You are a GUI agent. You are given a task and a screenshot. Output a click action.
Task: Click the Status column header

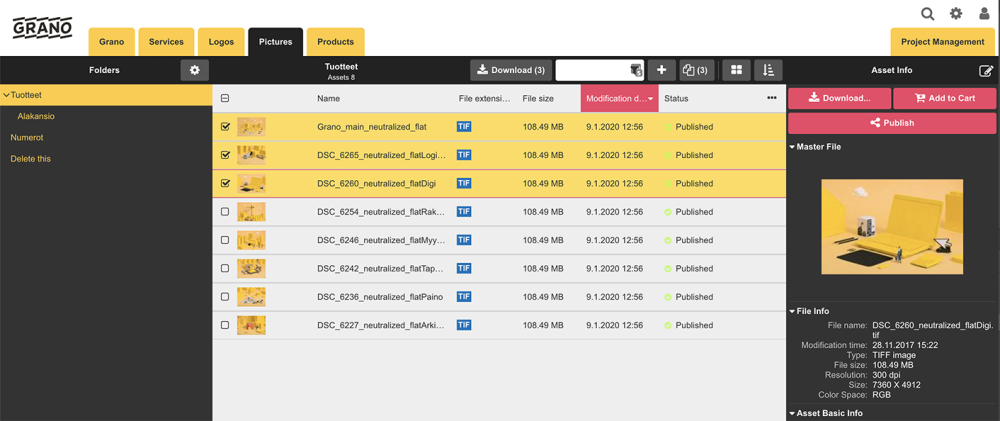(x=676, y=99)
